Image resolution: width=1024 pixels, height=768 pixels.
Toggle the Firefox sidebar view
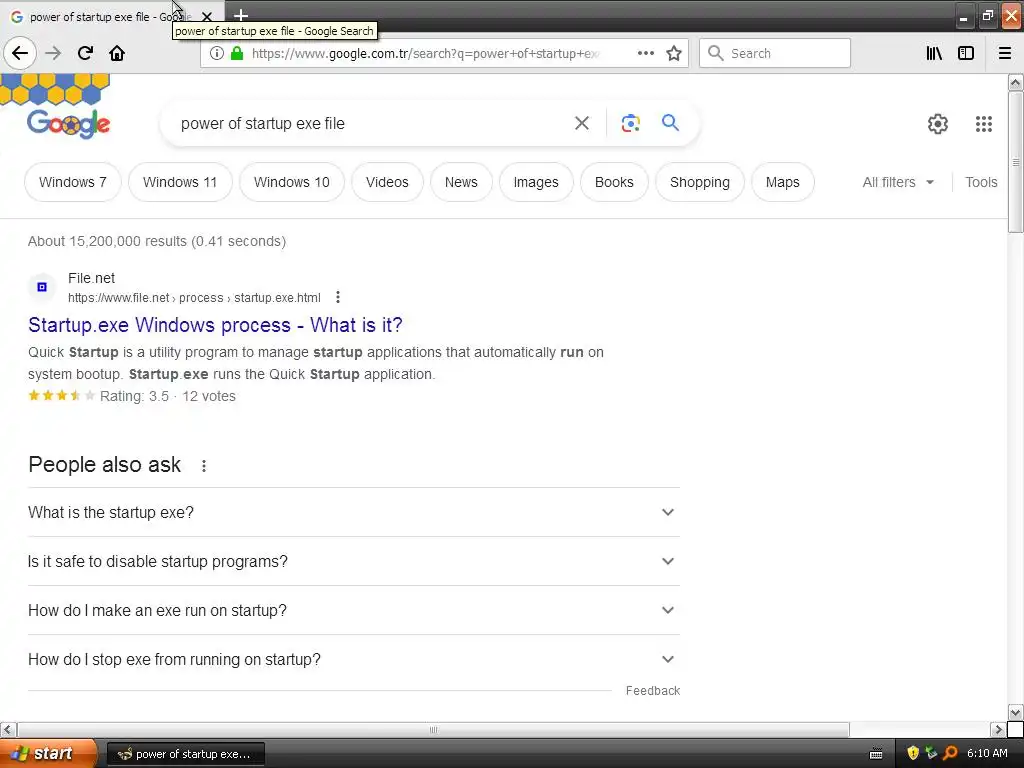coord(966,53)
